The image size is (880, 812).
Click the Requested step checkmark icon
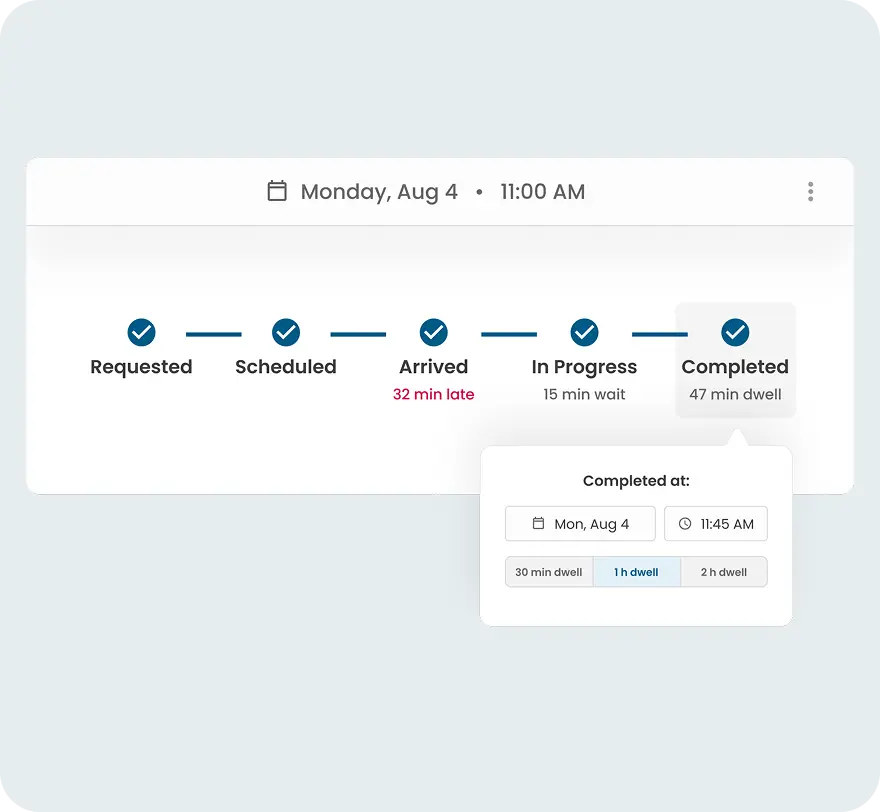pyautogui.click(x=141, y=331)
